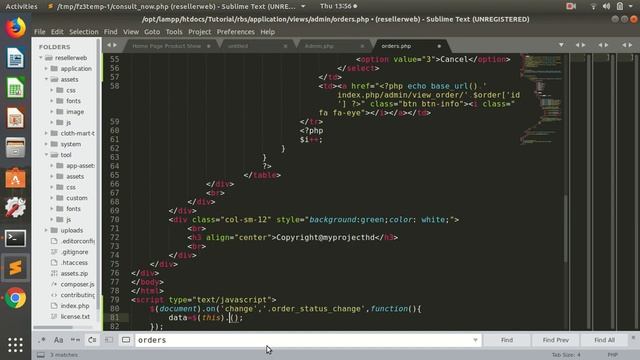640x360 pixels.
Task: Change syntax via PHP in status bar
Action: pyautogui.click(x=612, y=355)
